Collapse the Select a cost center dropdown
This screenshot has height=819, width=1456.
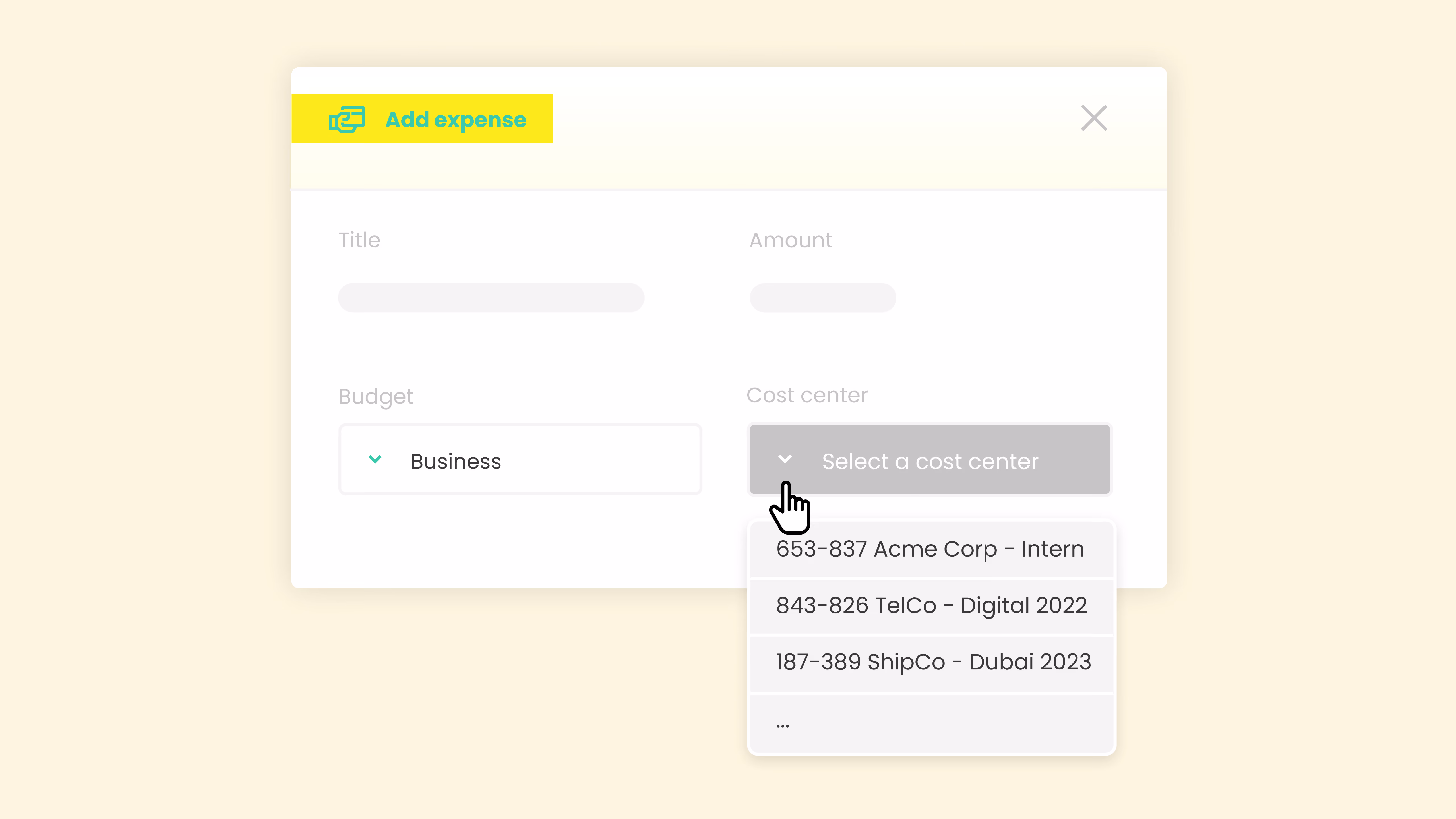tap(930, 460)
